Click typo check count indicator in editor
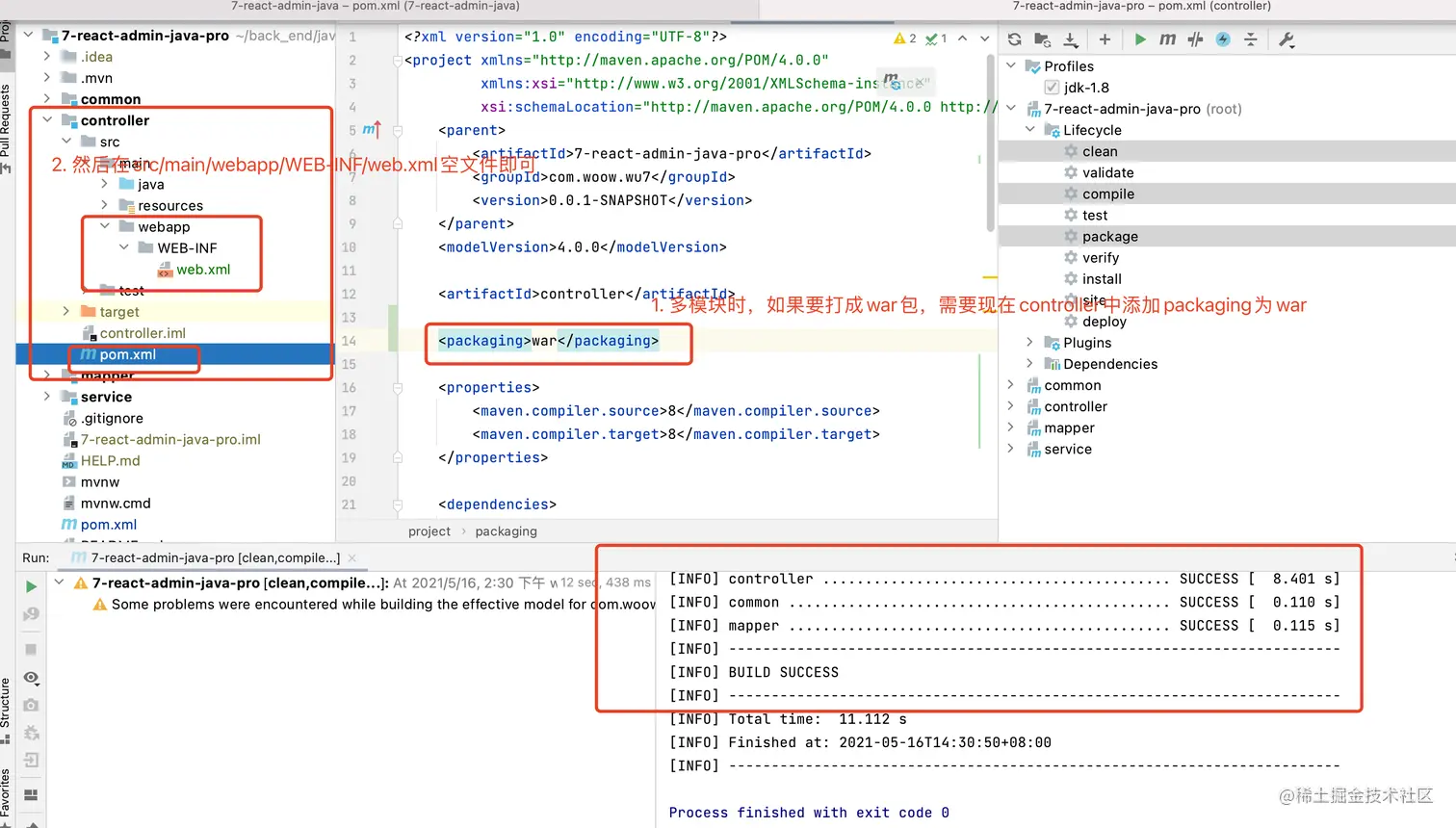 pos(936,39)
